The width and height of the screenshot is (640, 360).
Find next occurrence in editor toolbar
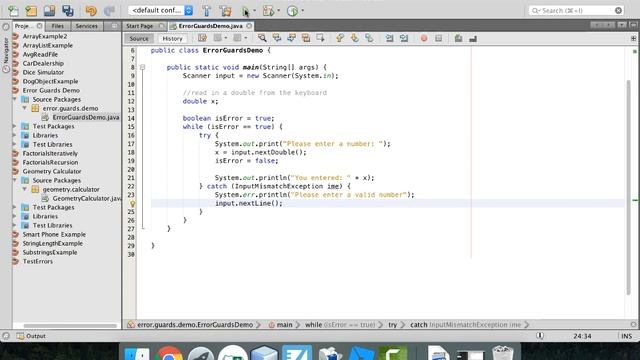point(291,38)
